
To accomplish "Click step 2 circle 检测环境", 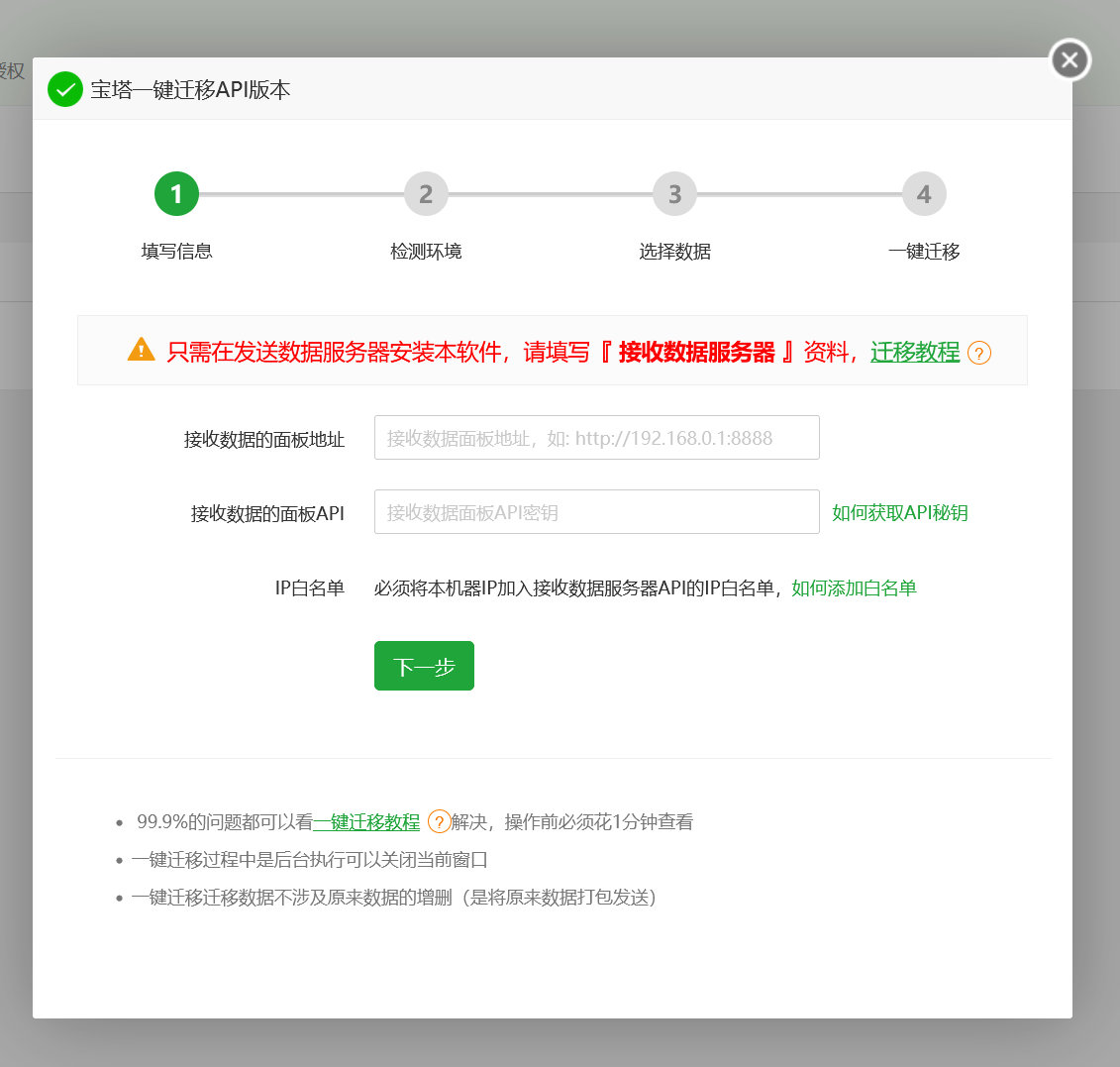I will pyautogui.click(x=426, y=193).
